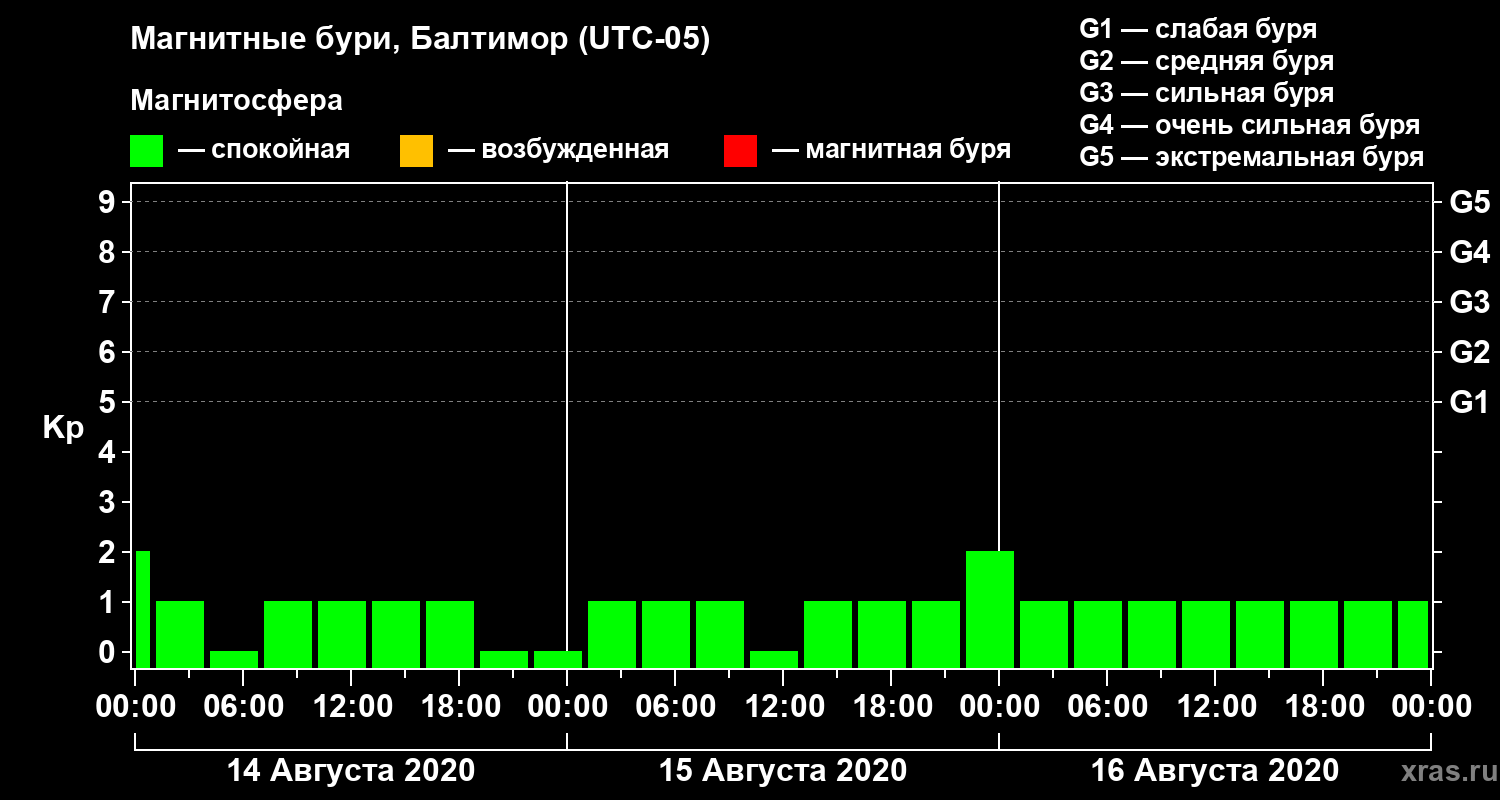The height and width of the screenshot is (800, 1500).
Task: Select 'G4 — очень сильная буря' line
Action: coord(1250,125)
